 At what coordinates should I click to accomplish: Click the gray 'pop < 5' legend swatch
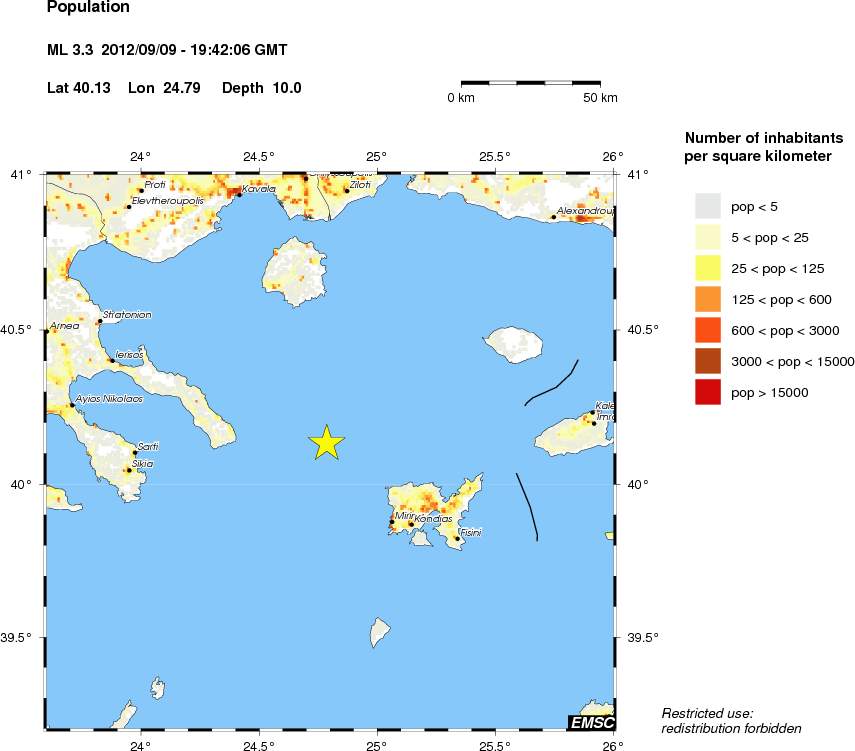coord(708,206)
